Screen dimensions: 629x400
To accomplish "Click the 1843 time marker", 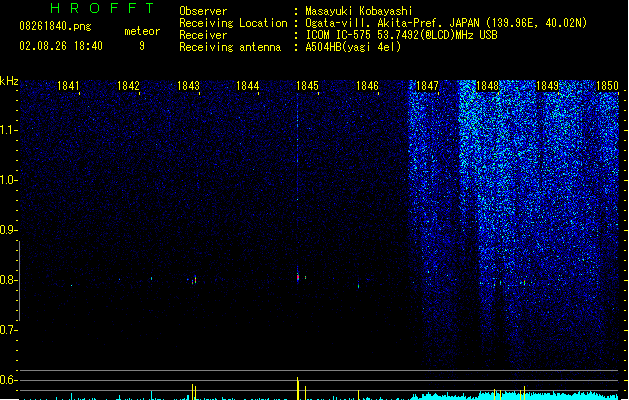I will [x=188, y=86].
